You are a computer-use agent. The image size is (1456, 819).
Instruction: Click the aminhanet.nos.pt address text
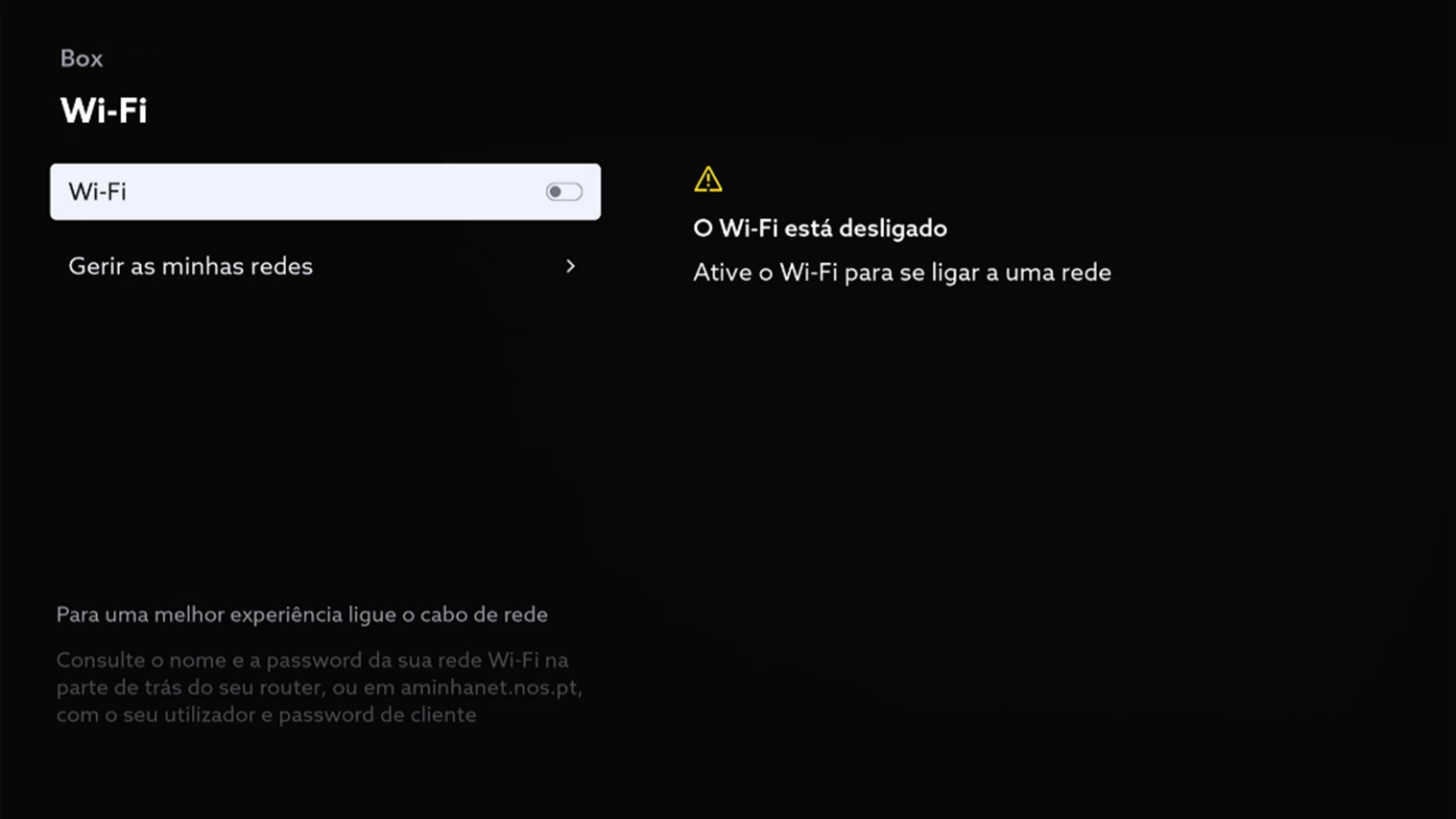click(490, 687)
